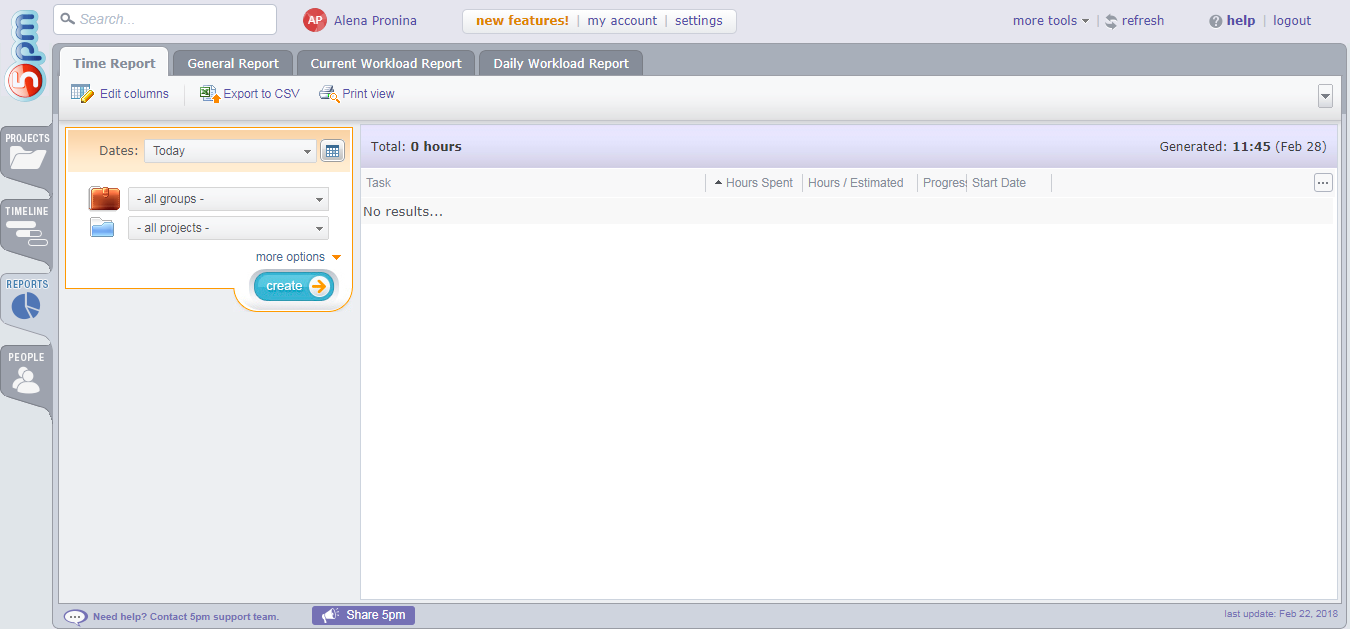Click the Share 5pm button
This screenshot has height=629, width=1350.
click(x=363, y=615)
